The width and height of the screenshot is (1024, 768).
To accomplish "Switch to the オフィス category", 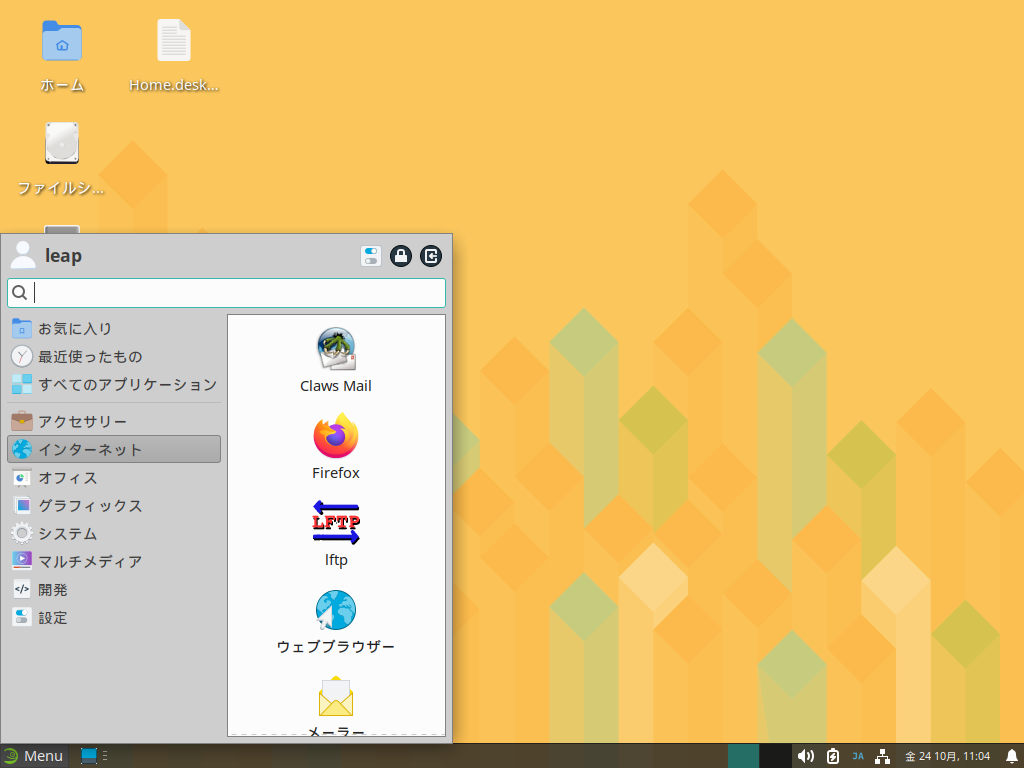I will point(68,478).
